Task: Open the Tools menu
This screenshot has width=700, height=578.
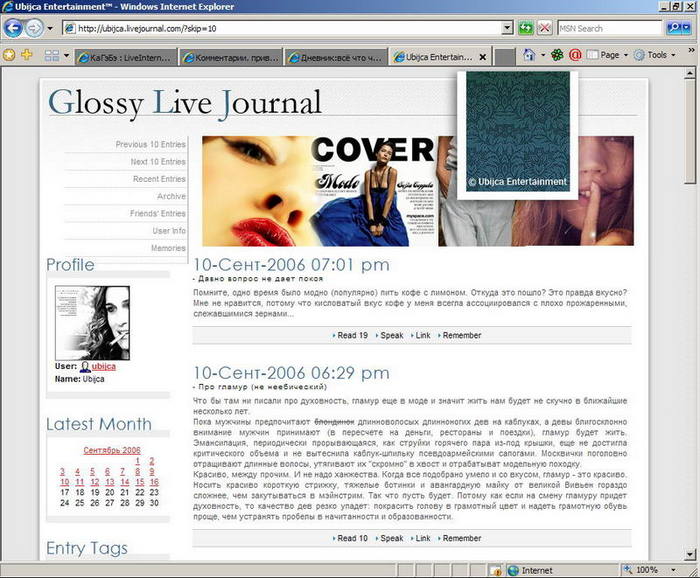Action: coord(655,55)
